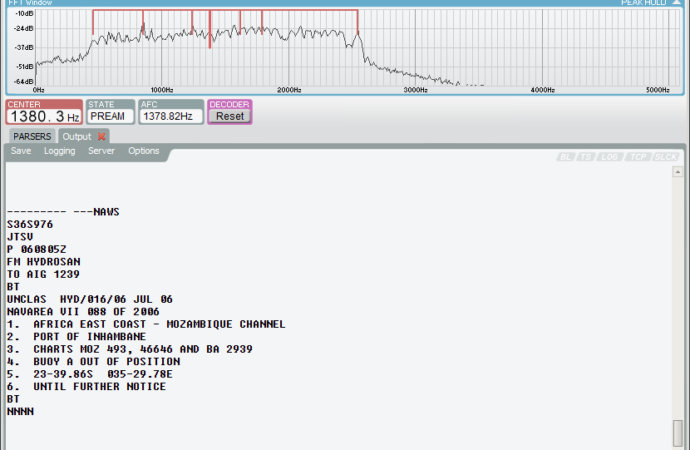690x450 pixels.
Task: Click the -10dB label on the FFT scale
Action: [x=24, y=14]
